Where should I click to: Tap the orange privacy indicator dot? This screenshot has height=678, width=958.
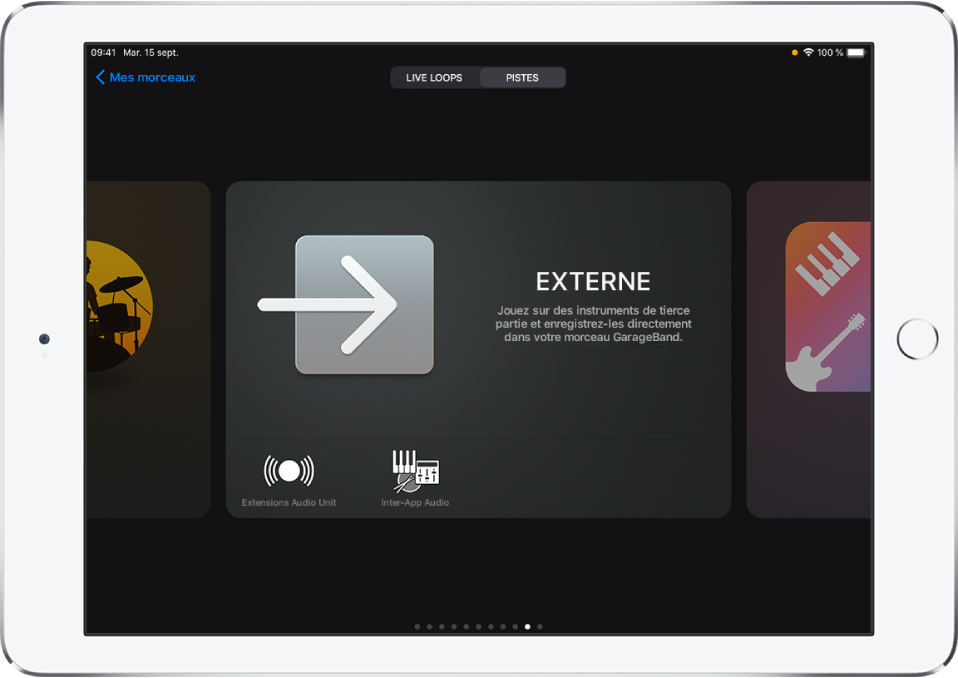pos(793,51)
